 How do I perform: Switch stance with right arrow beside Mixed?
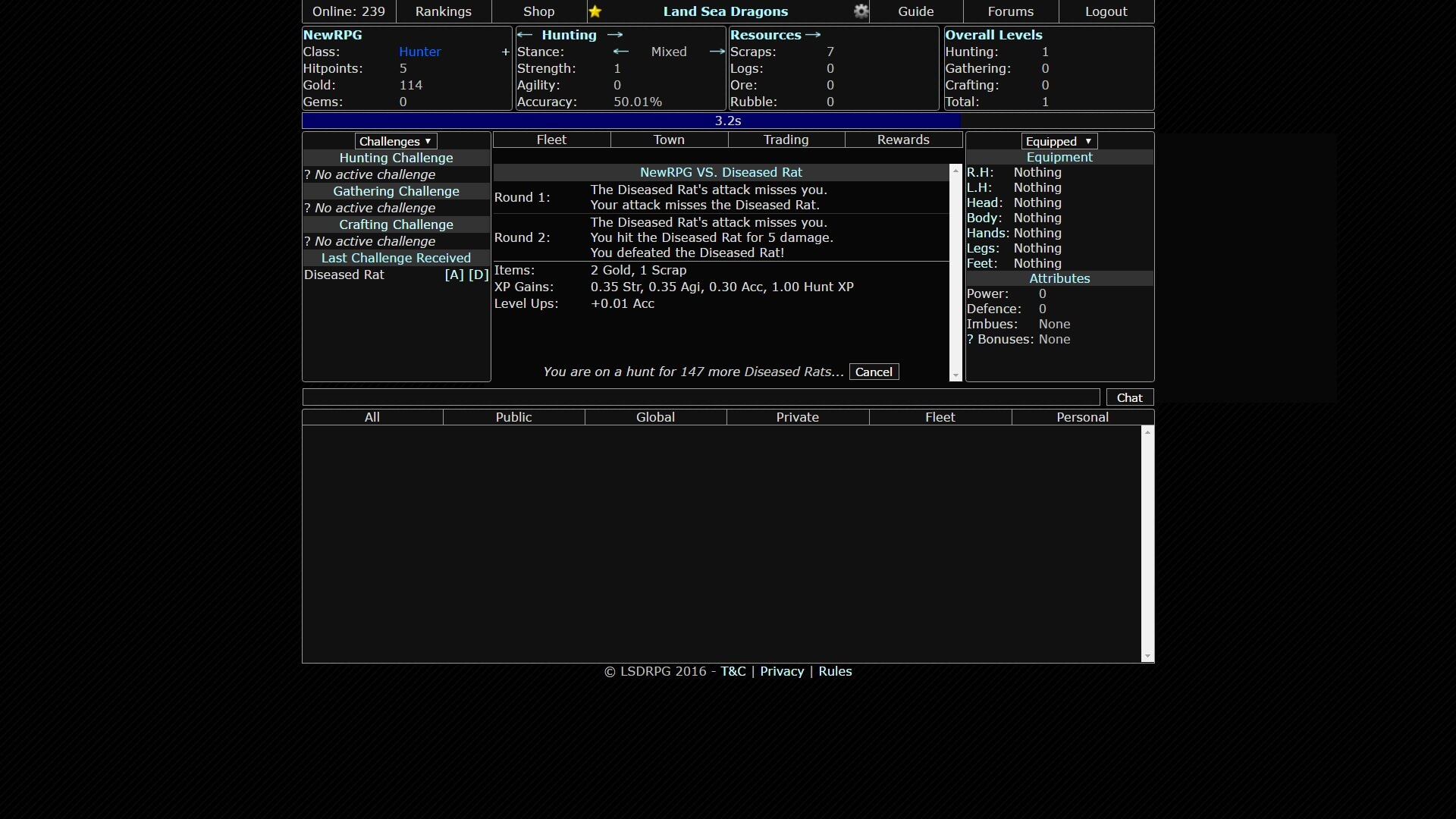coord(717,52)
